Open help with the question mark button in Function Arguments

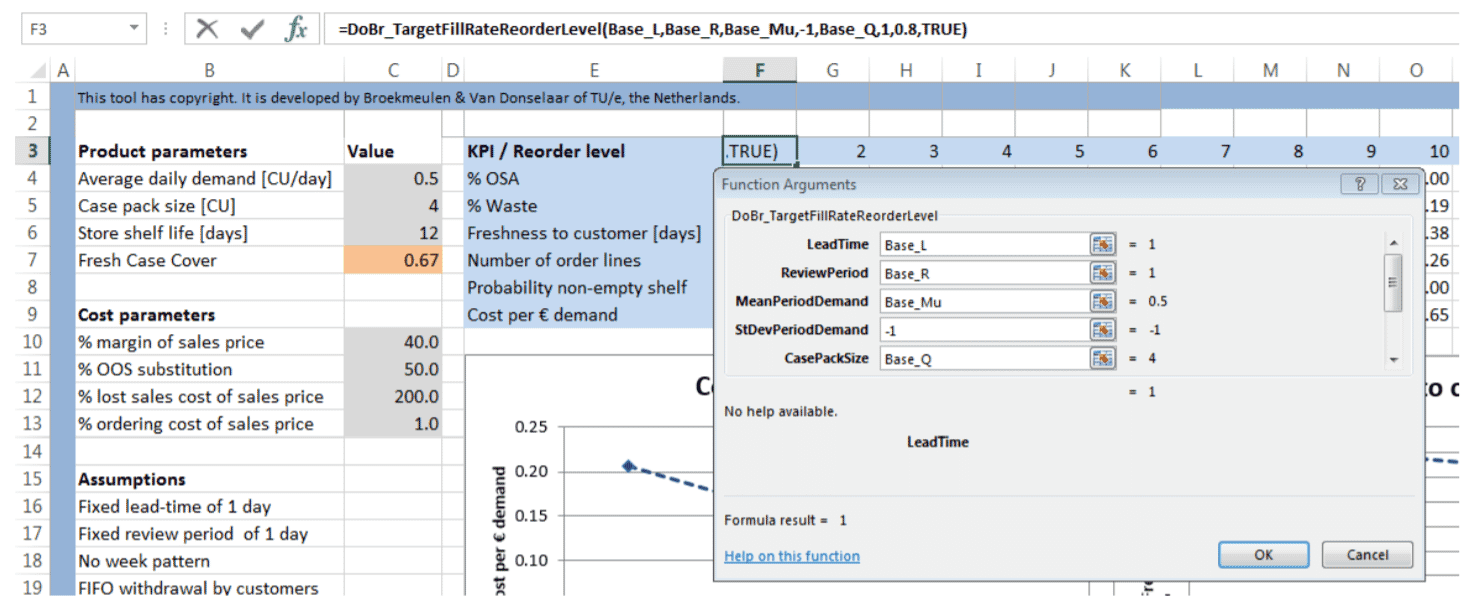pos(1359,185)
